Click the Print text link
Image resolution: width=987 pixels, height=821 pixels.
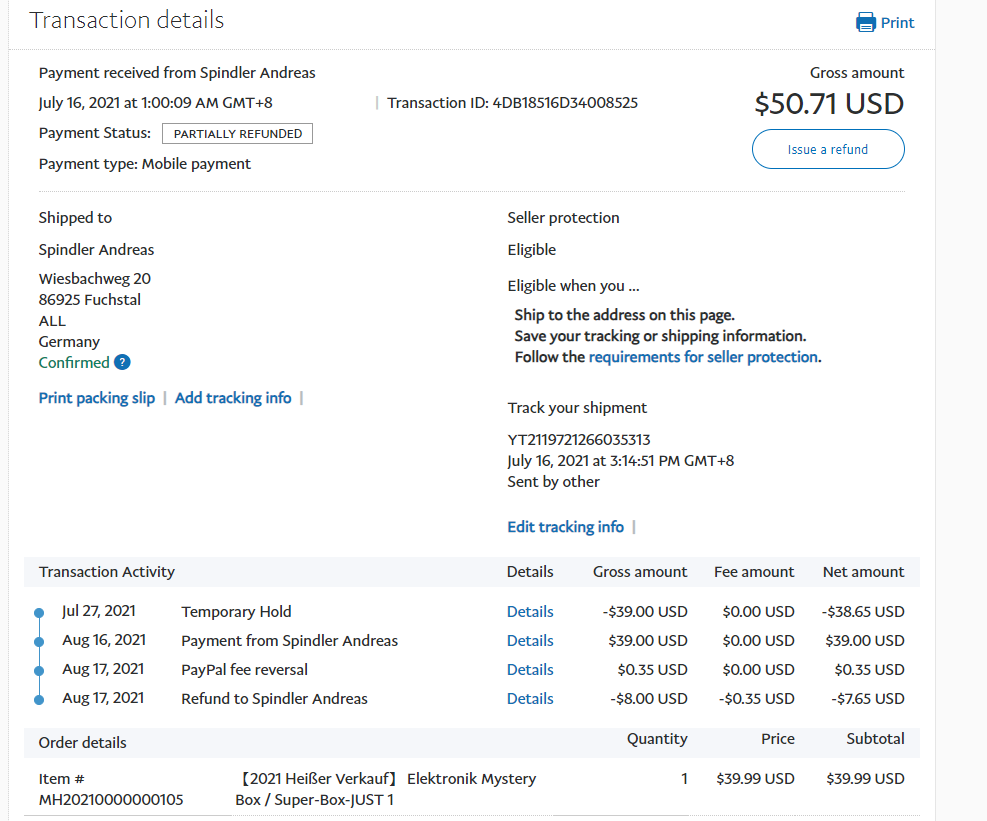click(x=897, y=23)
